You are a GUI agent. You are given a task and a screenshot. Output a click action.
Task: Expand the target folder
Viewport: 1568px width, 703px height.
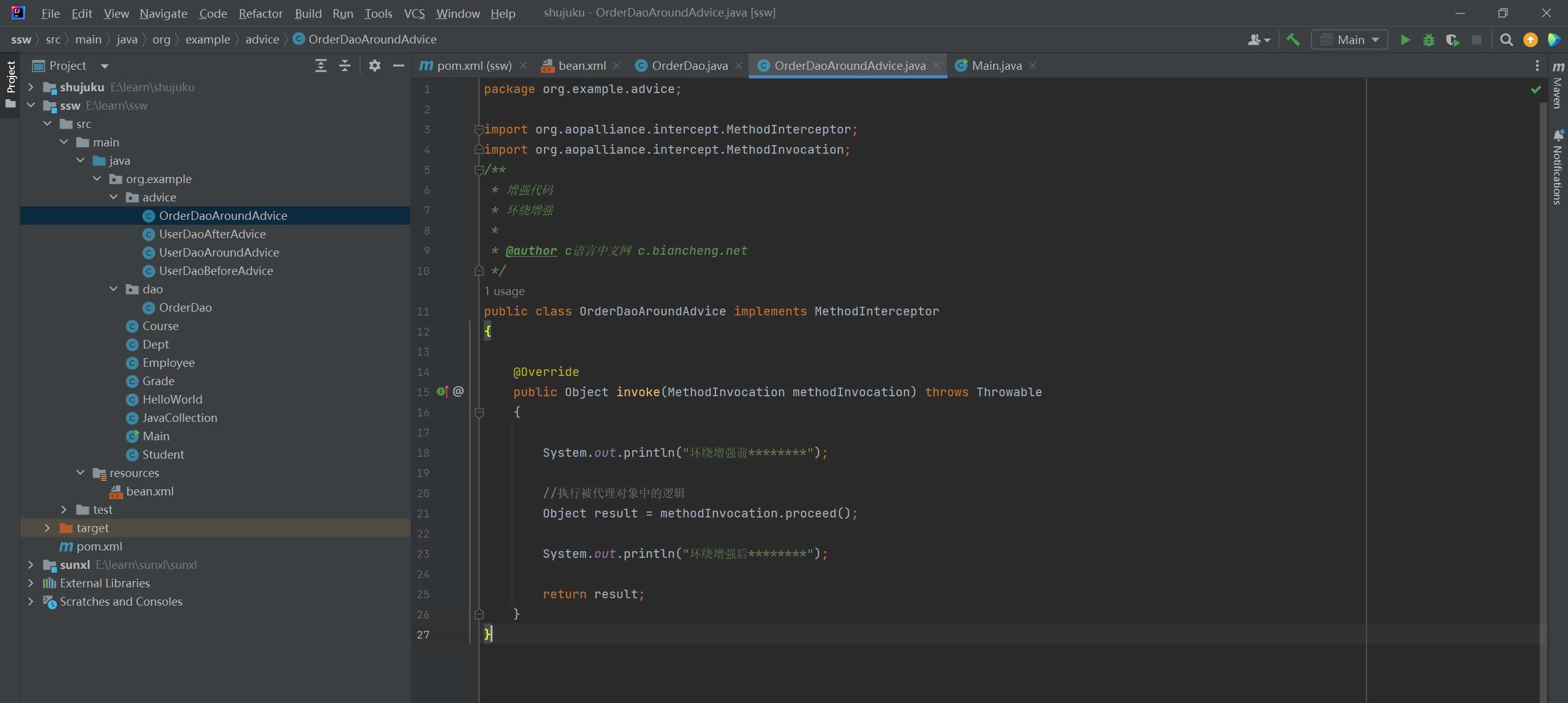48,528
